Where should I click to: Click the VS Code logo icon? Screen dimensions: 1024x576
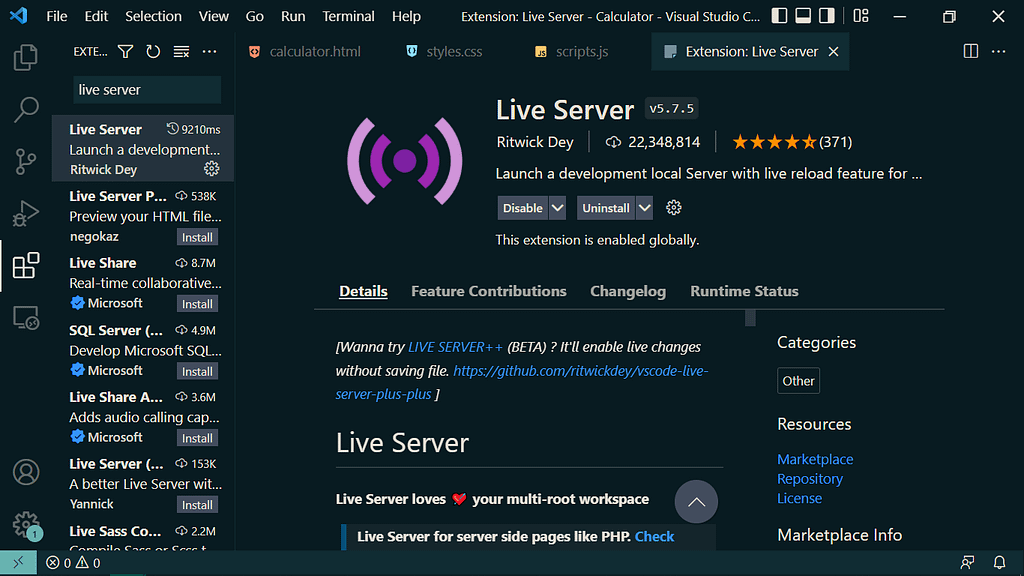(18, 16)
